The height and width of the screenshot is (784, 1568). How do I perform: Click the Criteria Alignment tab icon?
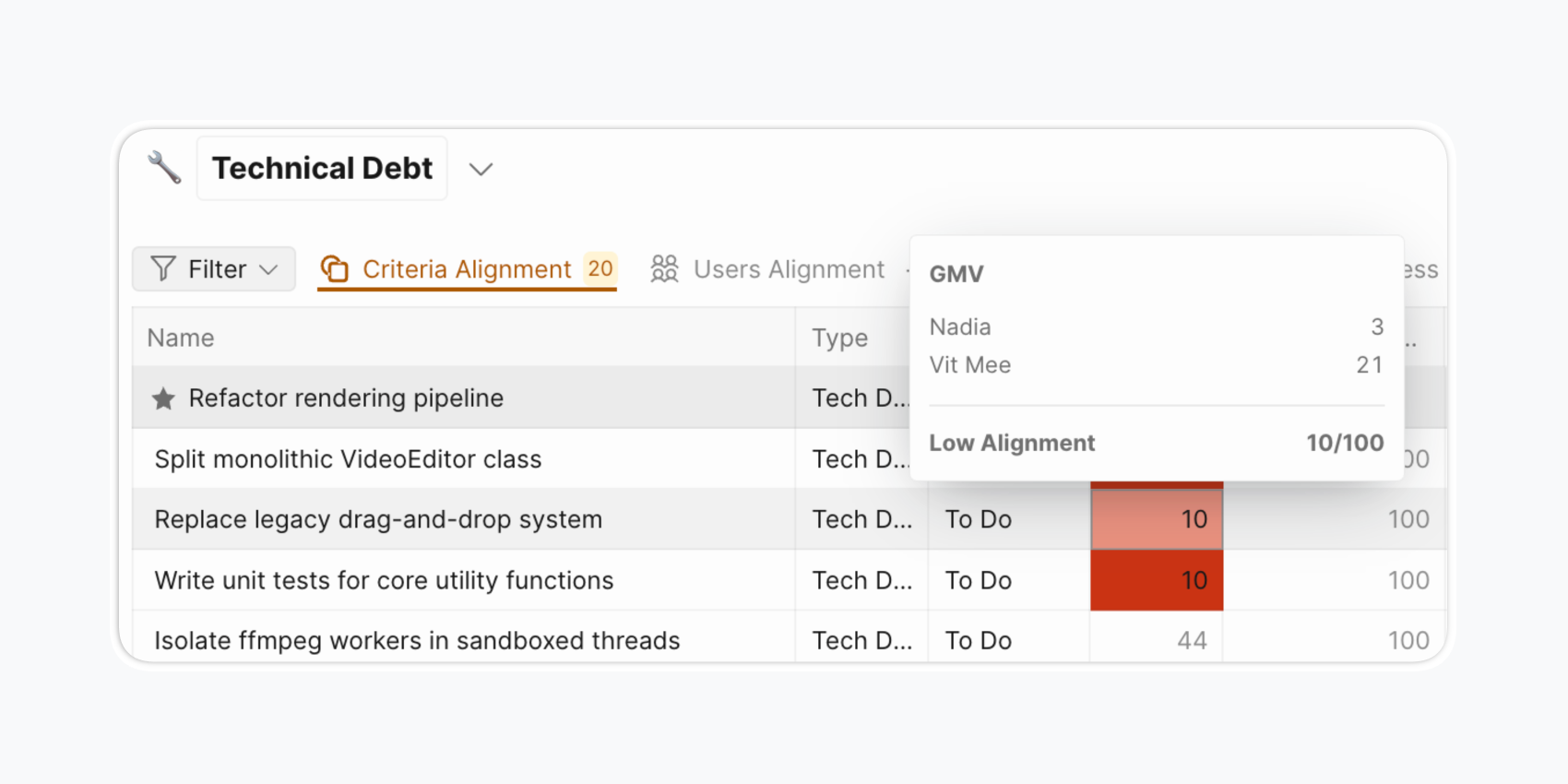click(334, 268)
